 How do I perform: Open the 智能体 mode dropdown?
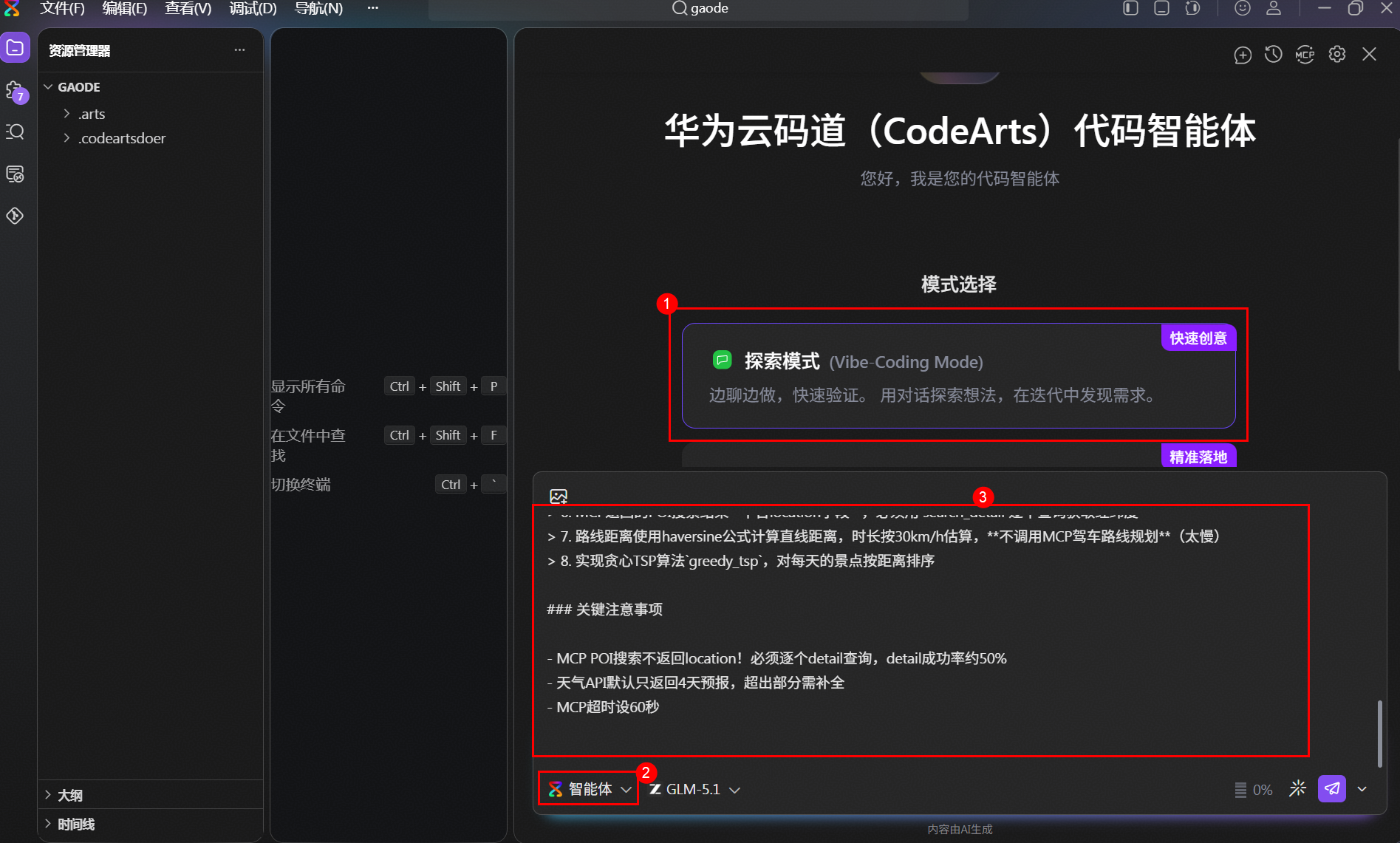(x=590, y=789)
